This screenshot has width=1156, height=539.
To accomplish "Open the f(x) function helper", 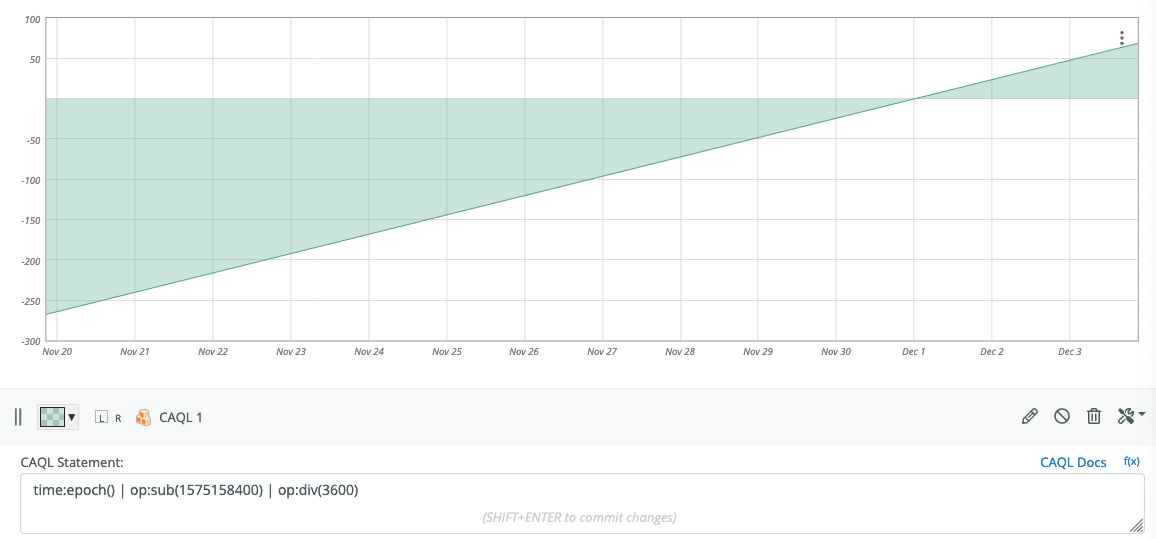I will 1132,462.
